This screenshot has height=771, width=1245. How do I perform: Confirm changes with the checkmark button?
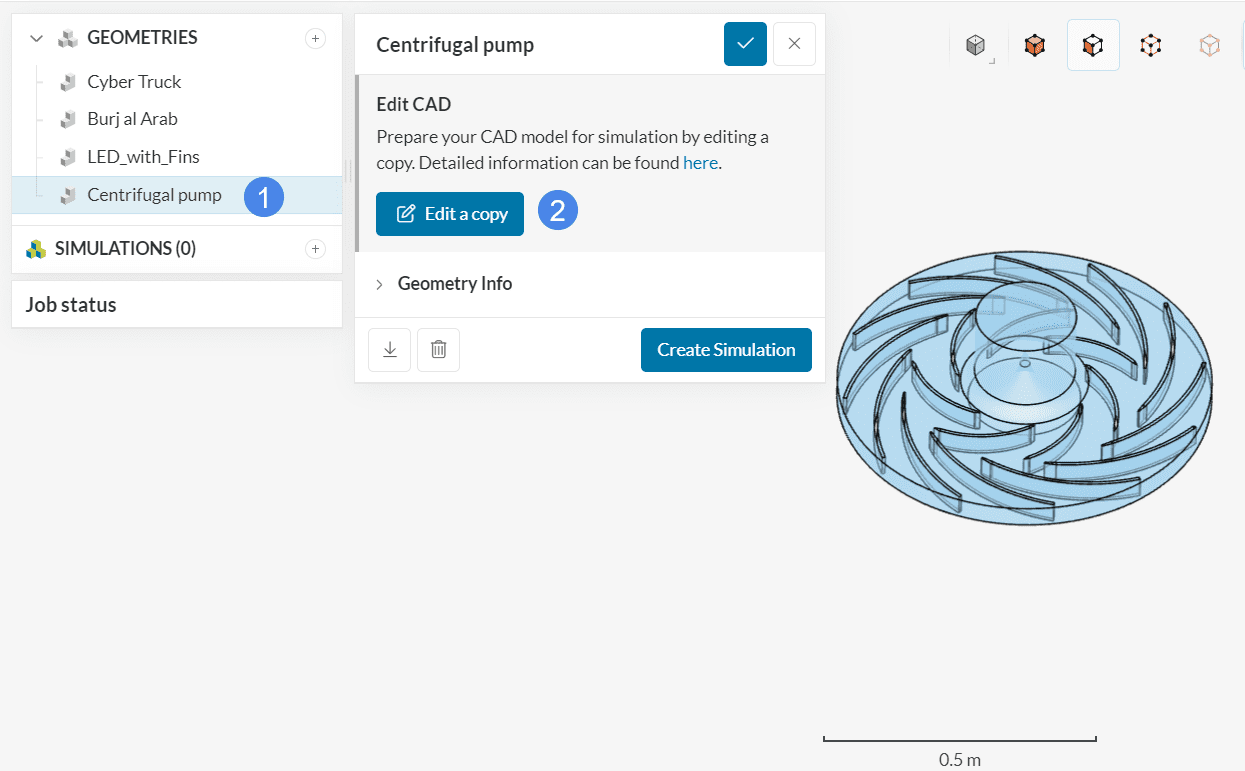pyautogui.click(x=745, y=44)
